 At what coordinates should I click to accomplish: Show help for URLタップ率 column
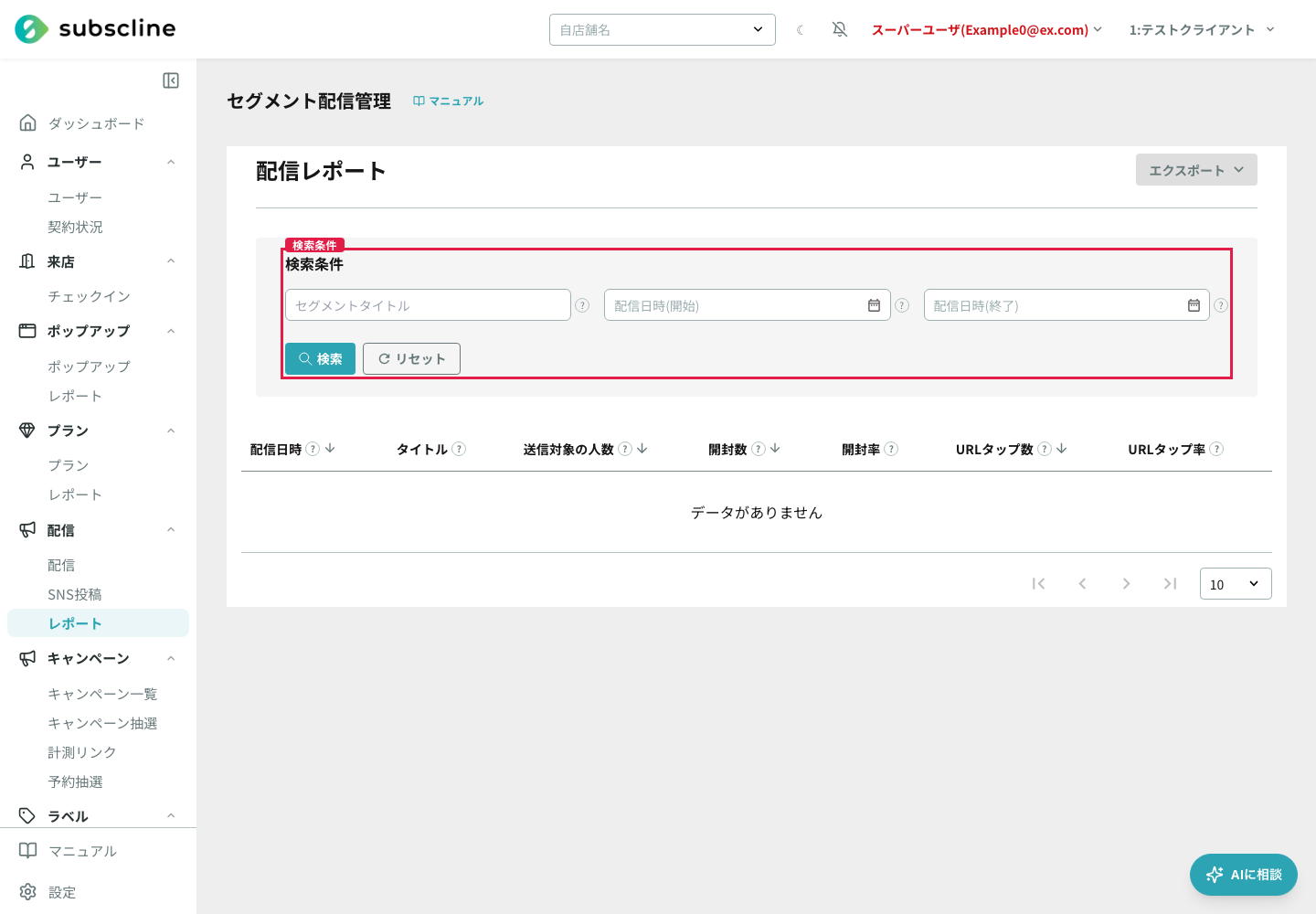pyautogui.click(x=1216, y=449)
